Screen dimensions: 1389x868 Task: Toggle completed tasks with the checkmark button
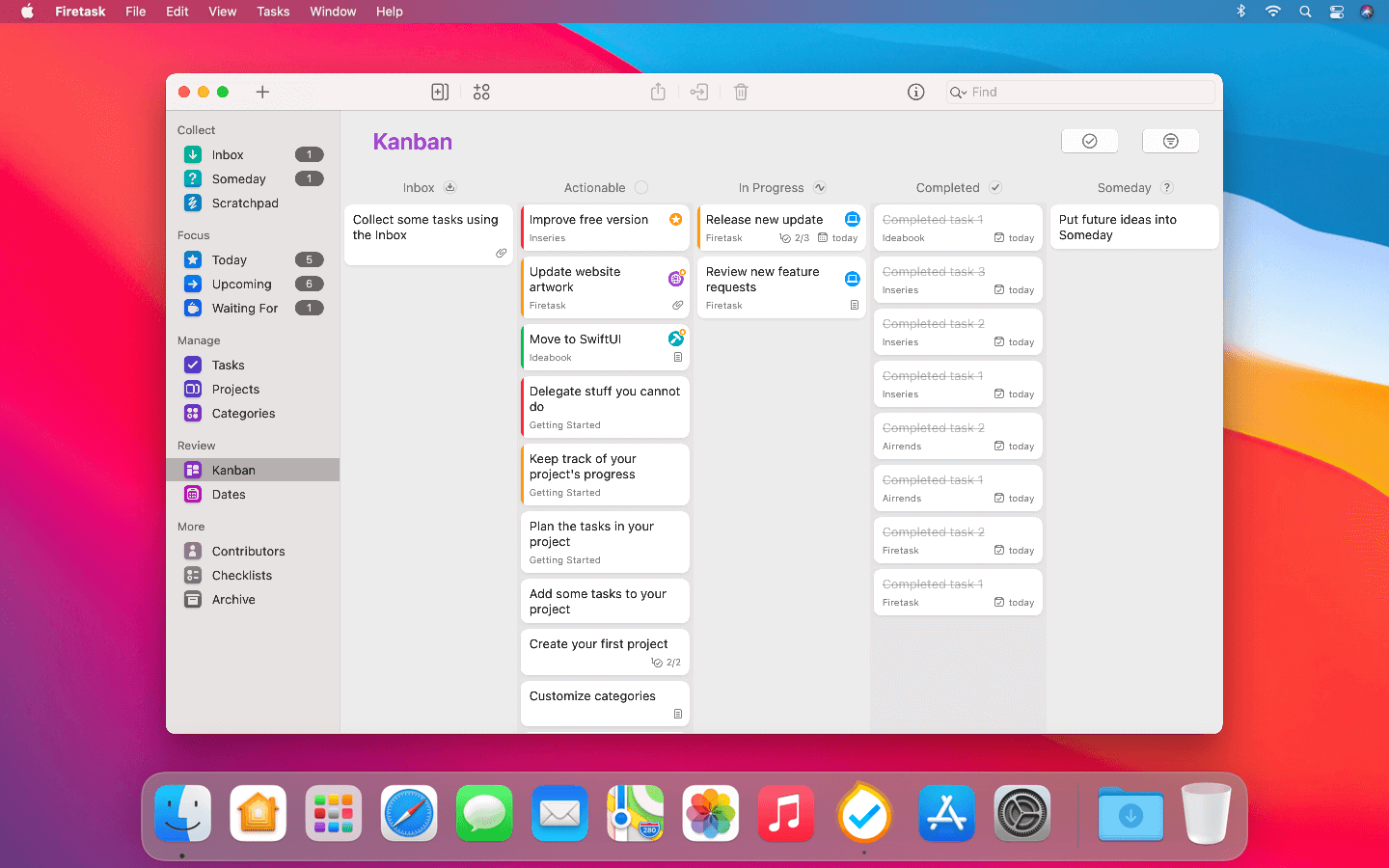point(1089,140)
